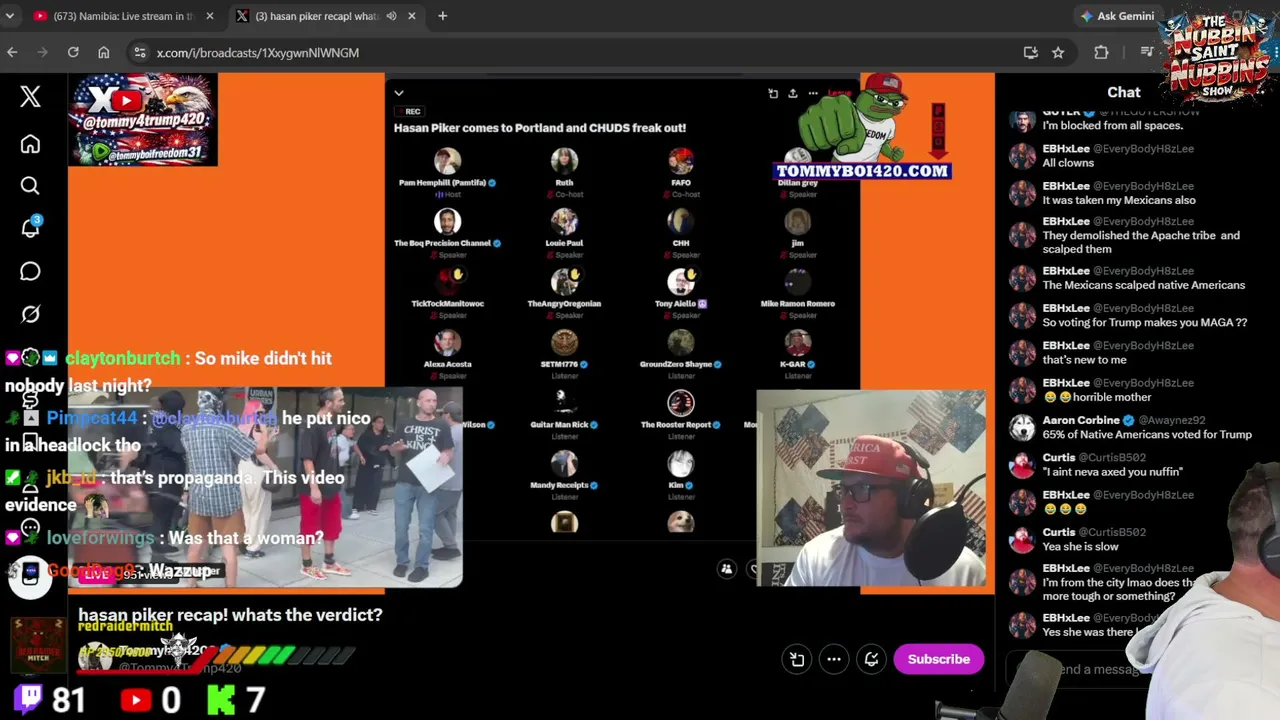Open EBHxLee profile from "All clowns" message
Image resolution: width=1280 pixels, height=720 pixels.
(1066, 148)
